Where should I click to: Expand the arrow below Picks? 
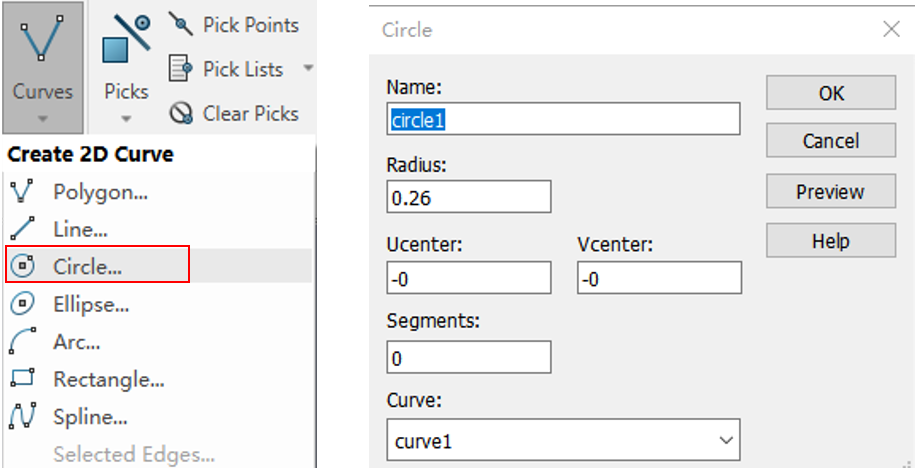pyautogui.click(x=126, y=118)
